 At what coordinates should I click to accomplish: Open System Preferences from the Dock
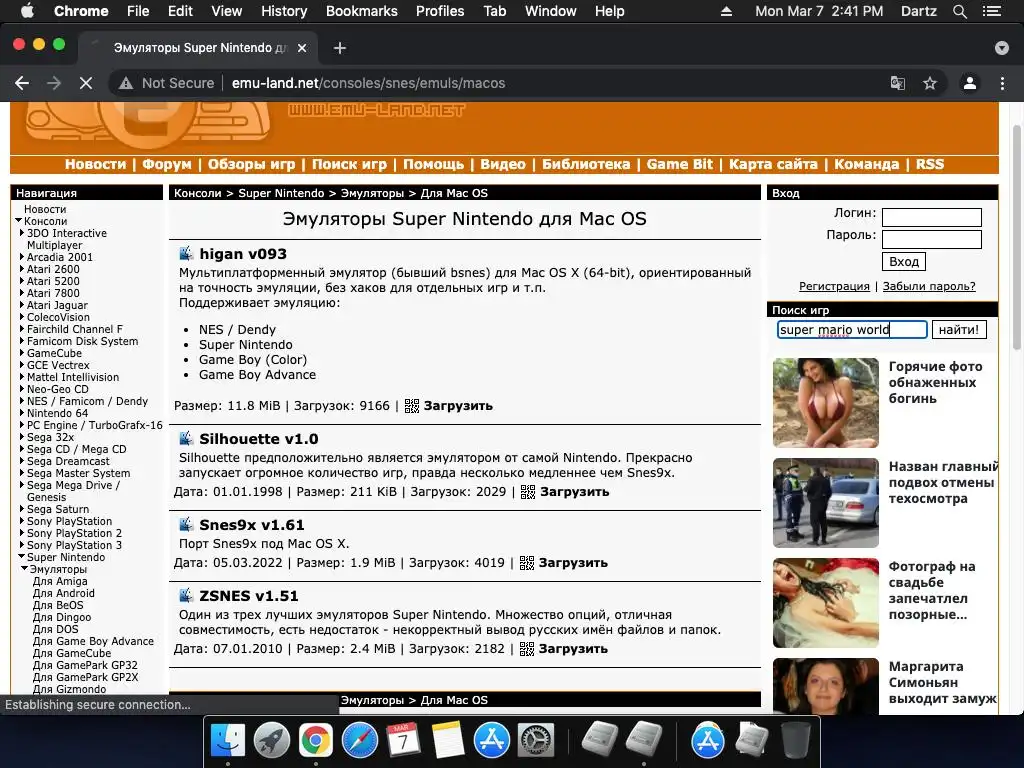coord(536,741)
